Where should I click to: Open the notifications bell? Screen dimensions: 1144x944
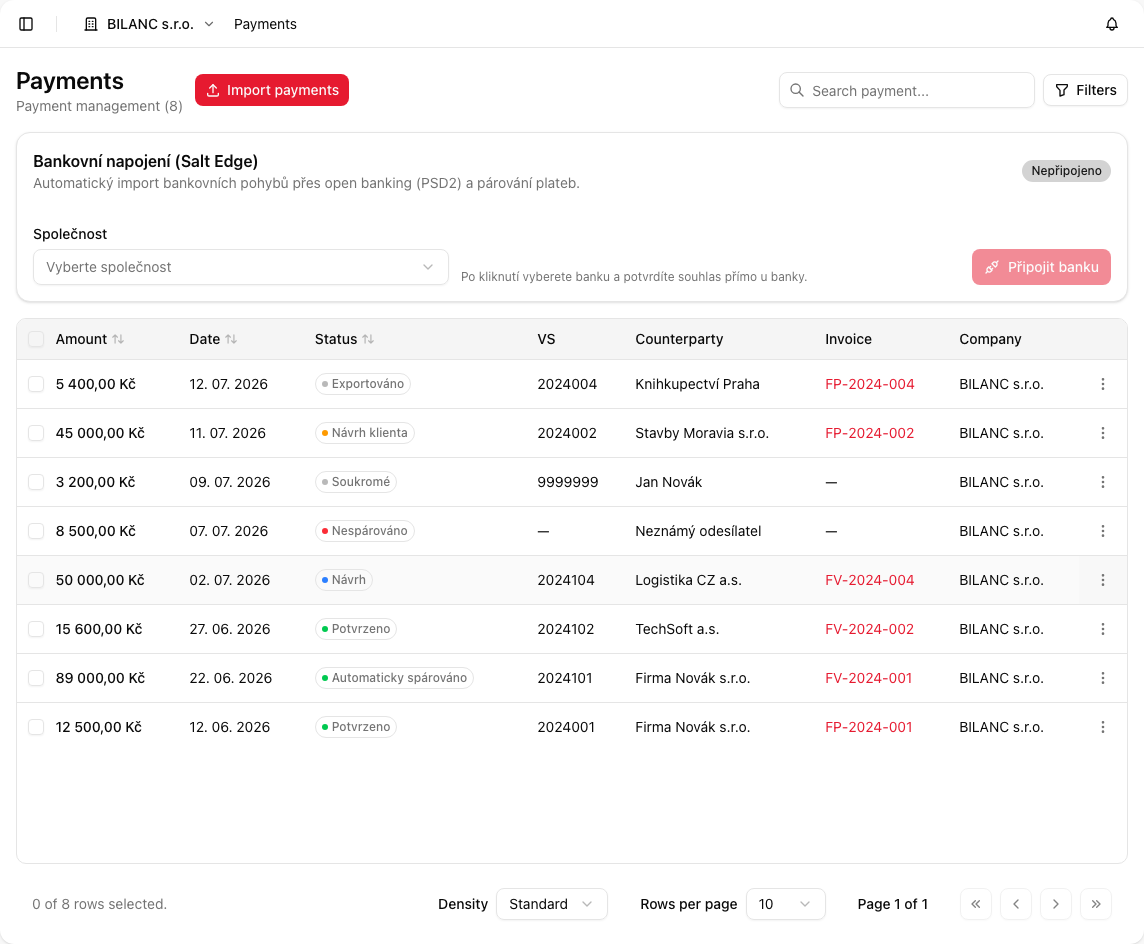[x=1111, y=24]
